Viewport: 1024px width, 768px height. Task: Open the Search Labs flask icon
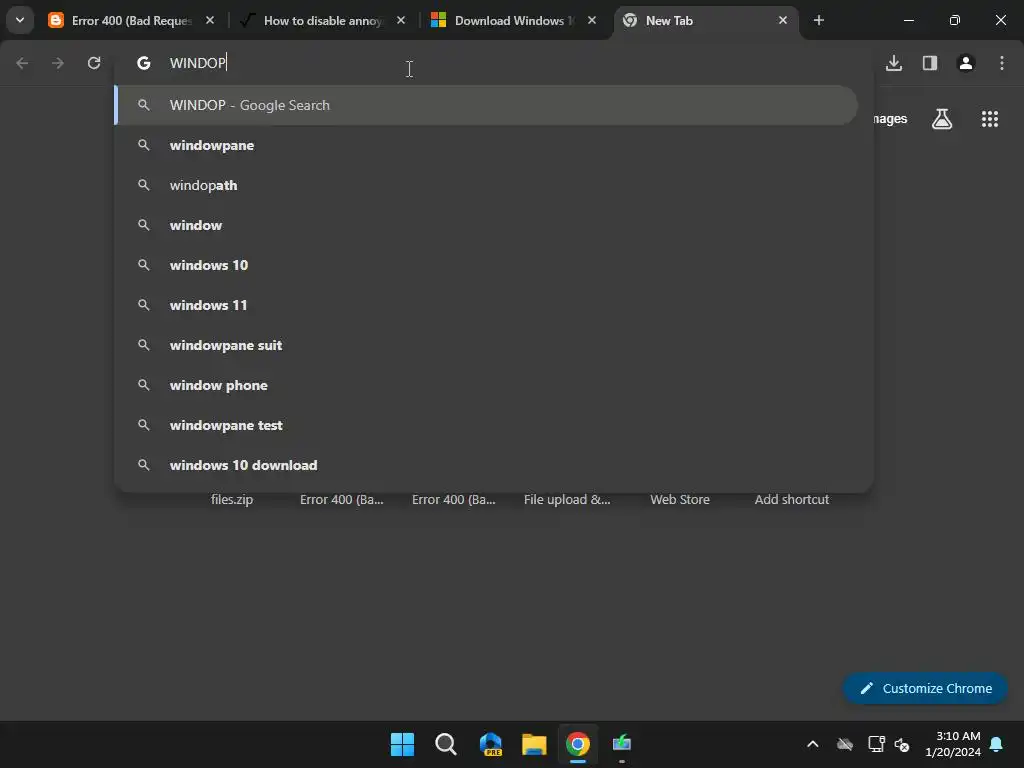(x=942, y=119)
